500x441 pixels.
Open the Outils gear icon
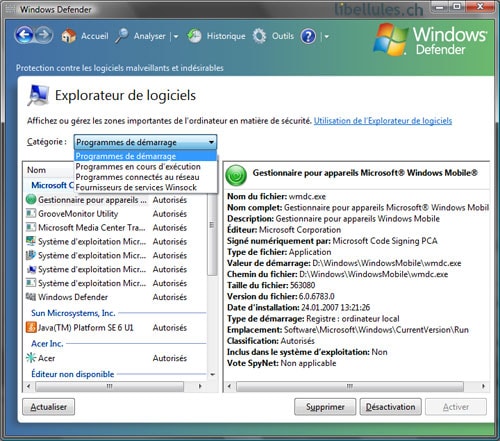[x=259, y=36]
